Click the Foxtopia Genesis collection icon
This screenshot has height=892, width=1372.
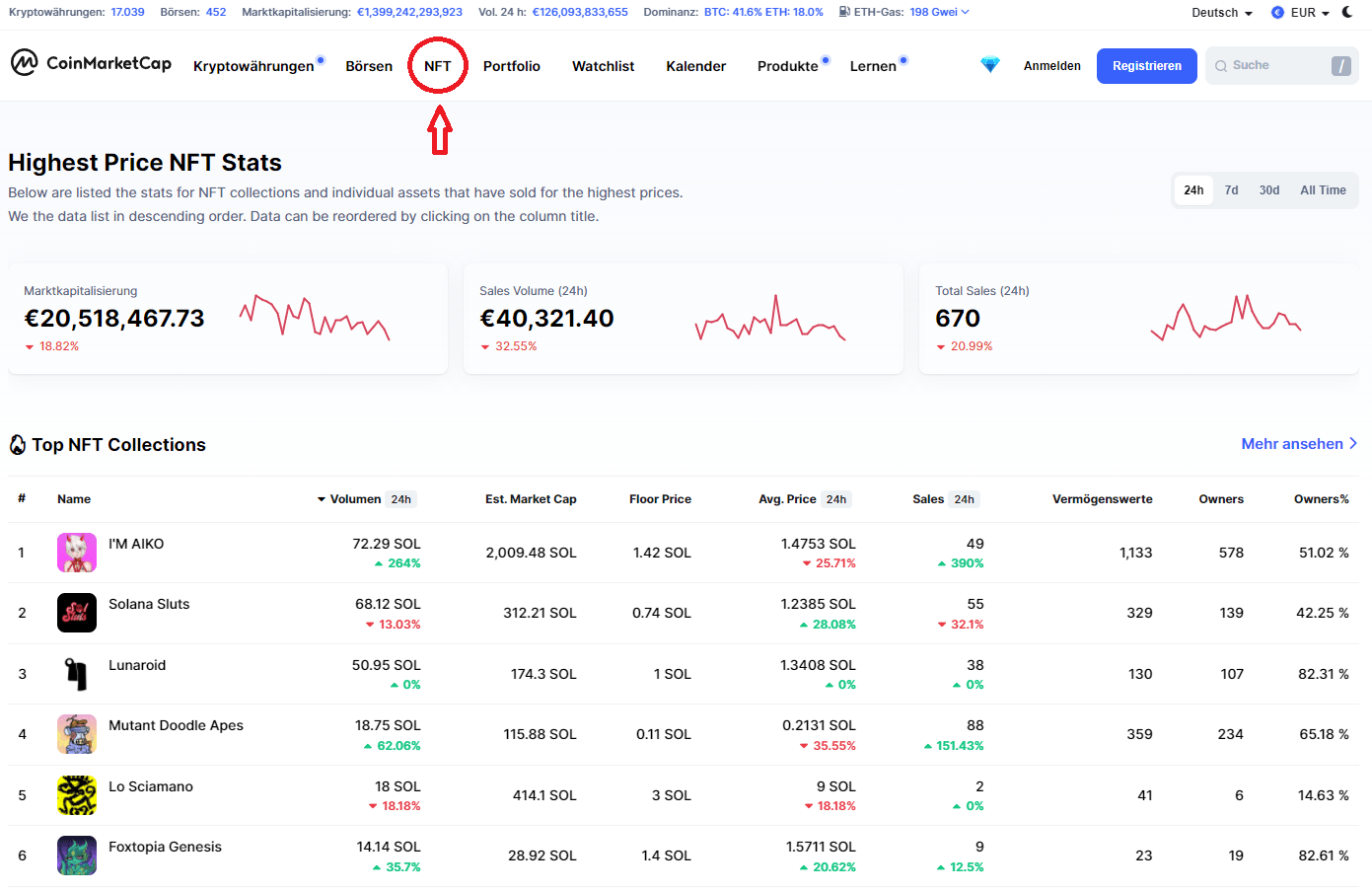[x=77, y=855]
